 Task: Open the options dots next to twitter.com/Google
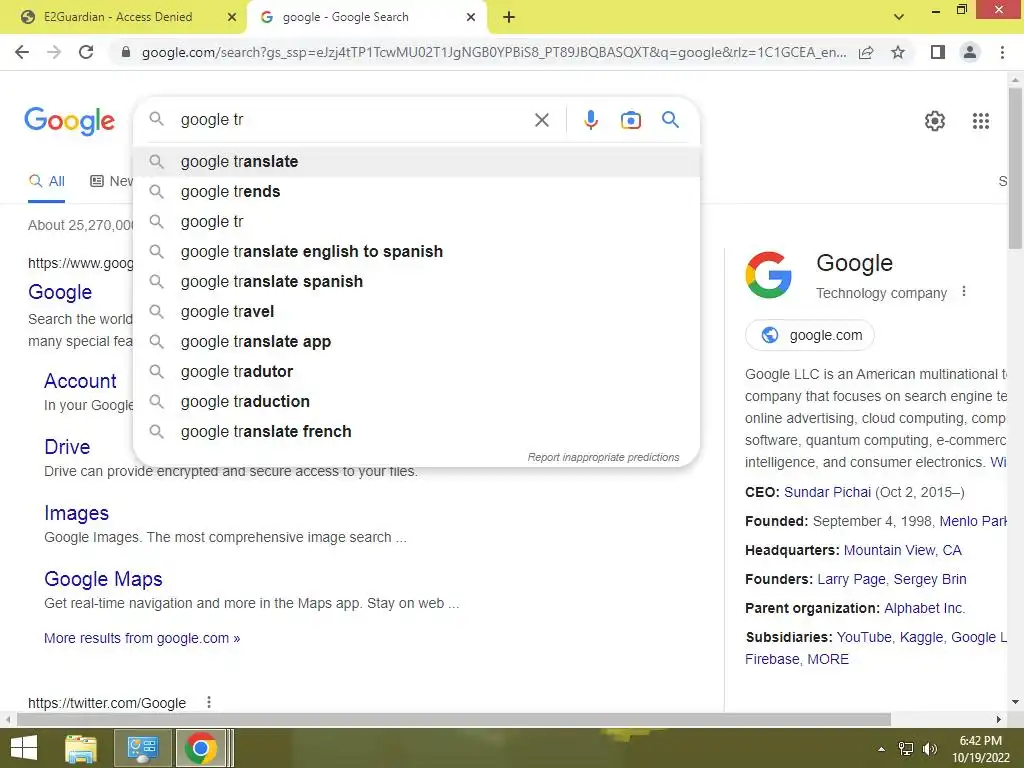tap(209, 702)
